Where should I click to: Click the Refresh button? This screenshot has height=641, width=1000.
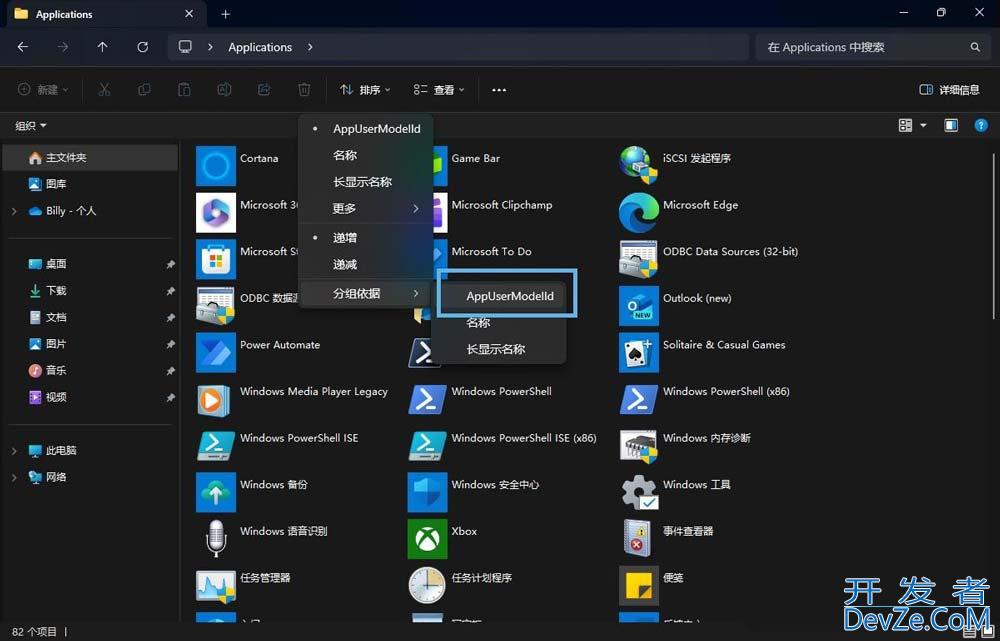143,47
